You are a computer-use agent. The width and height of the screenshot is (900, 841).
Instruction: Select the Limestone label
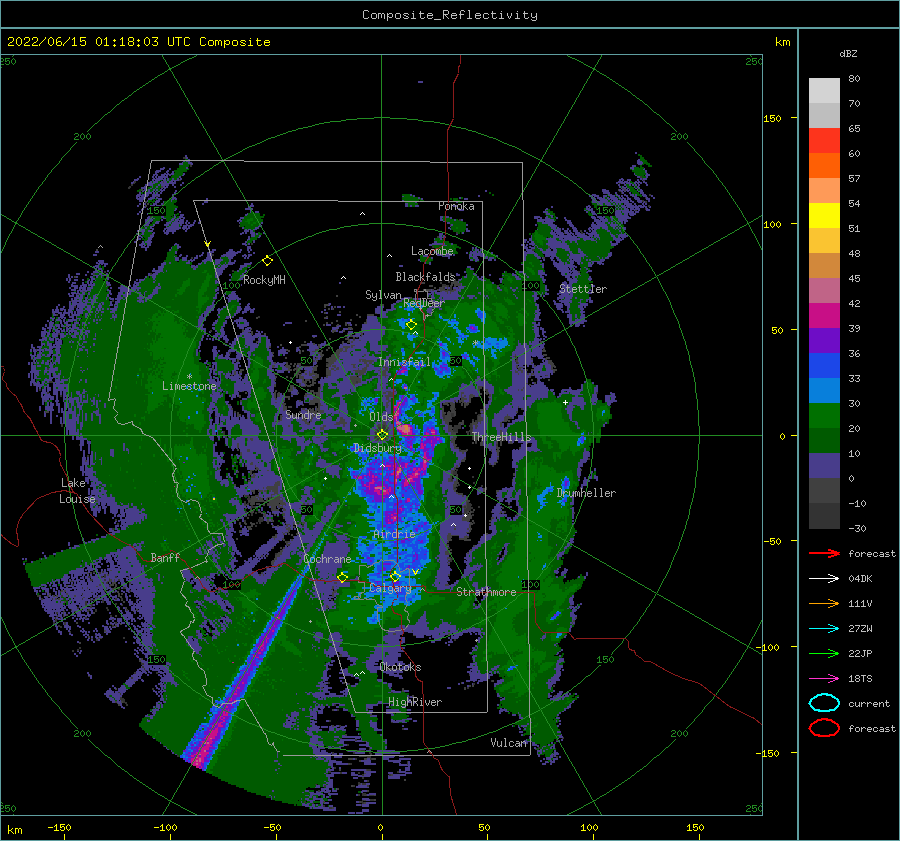189,386
